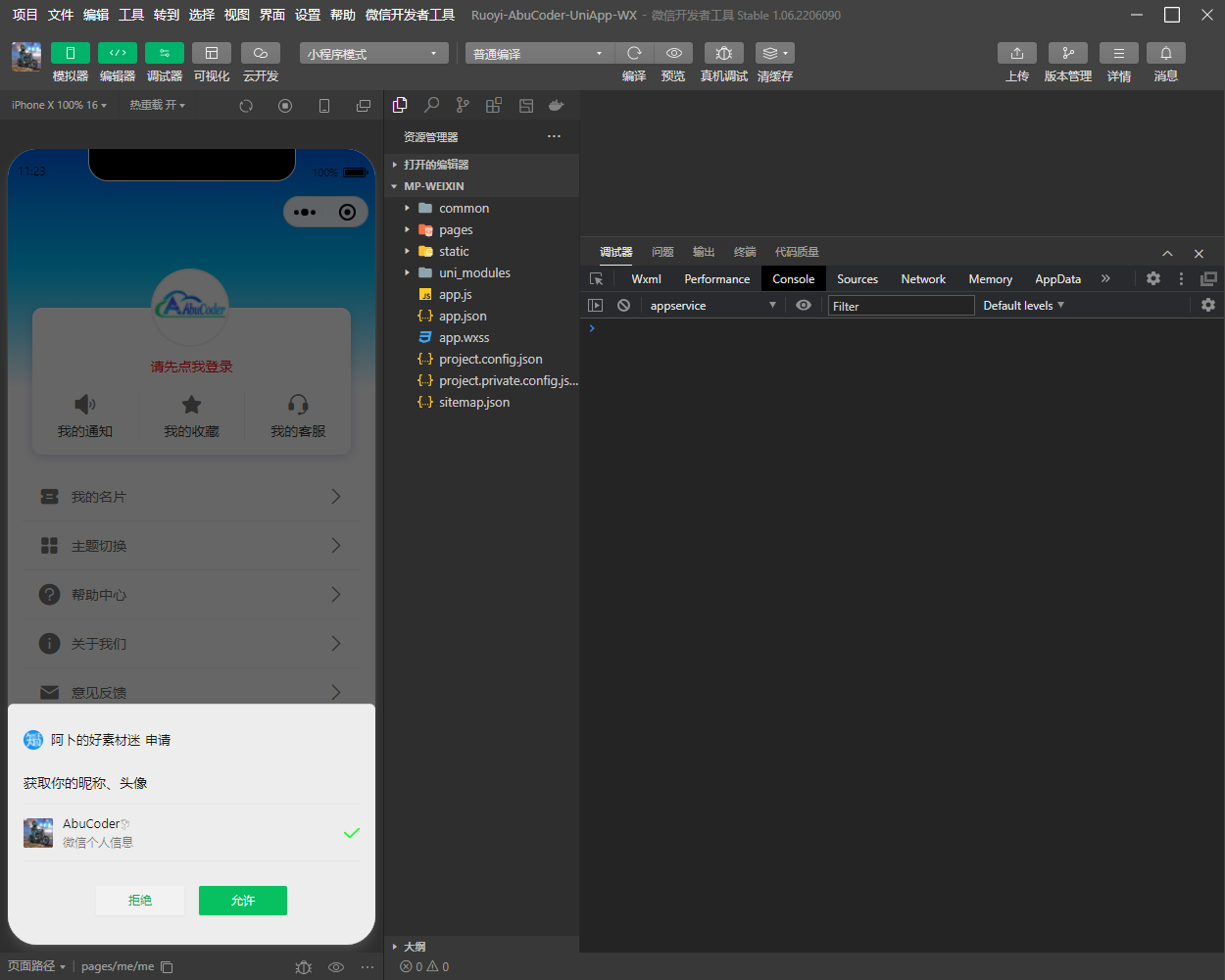Viewport: 1225px width, 980px height.
Task: Toggle console live expression eye
Action: coord(804,305)
